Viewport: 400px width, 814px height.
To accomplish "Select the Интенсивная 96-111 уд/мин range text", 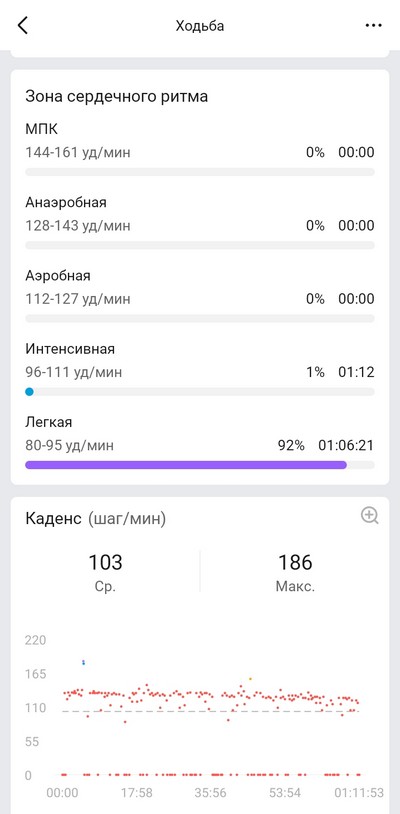I will click(x=74, y=372).
